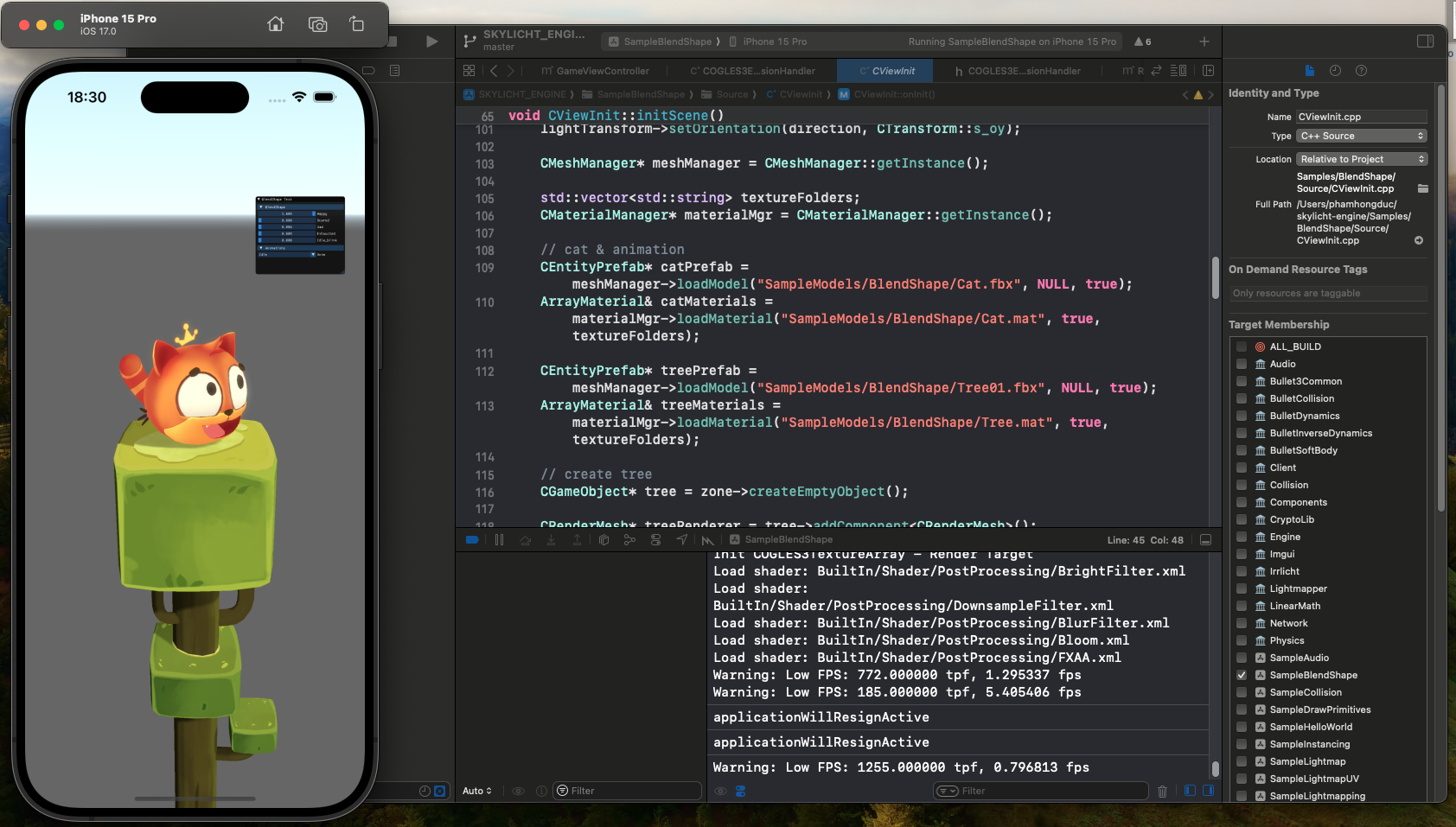Show the Quick Help inspector tab
This screenshot has width=1456, height=827.
click(1361, 71)
